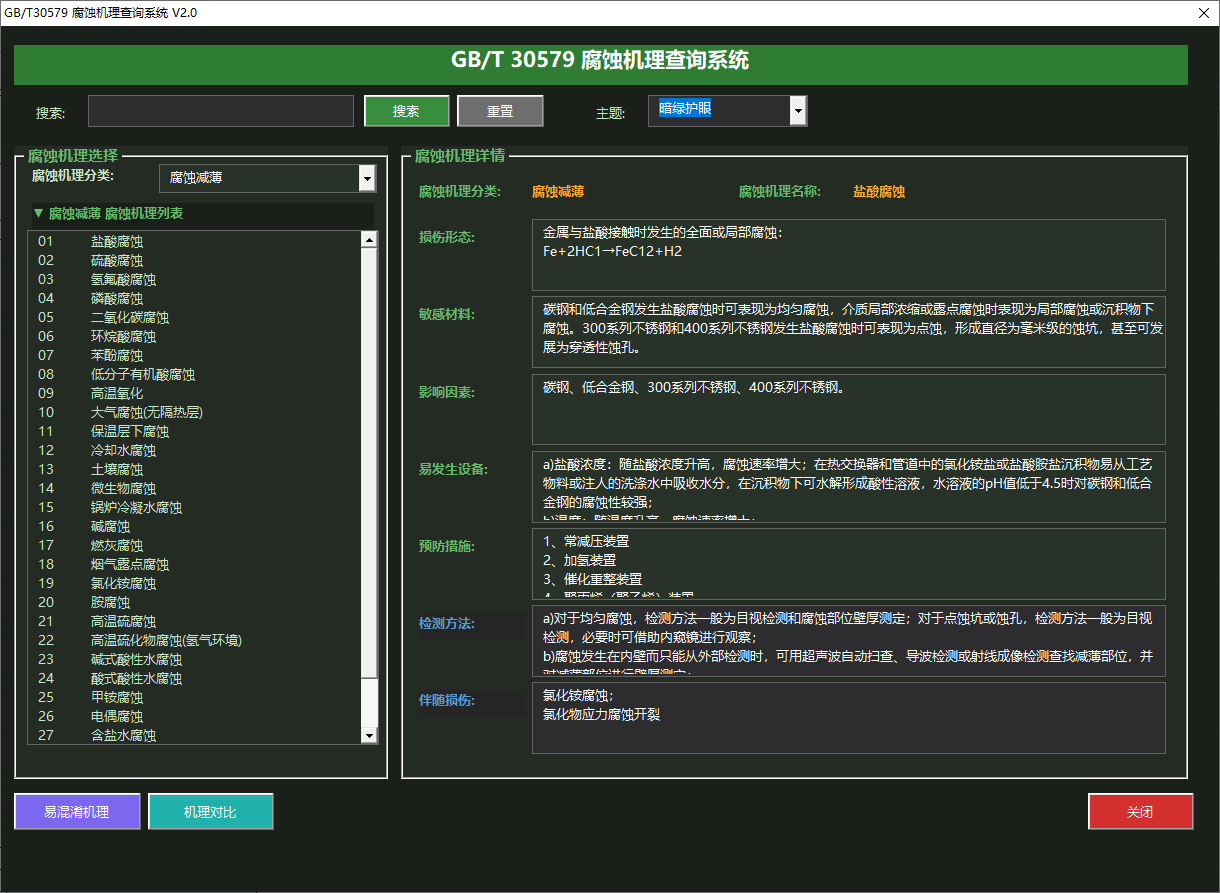The width and height of the screenshot is (1220, 893).
Task: Click inside the 检测方法 text box
Action: point(849,640)
